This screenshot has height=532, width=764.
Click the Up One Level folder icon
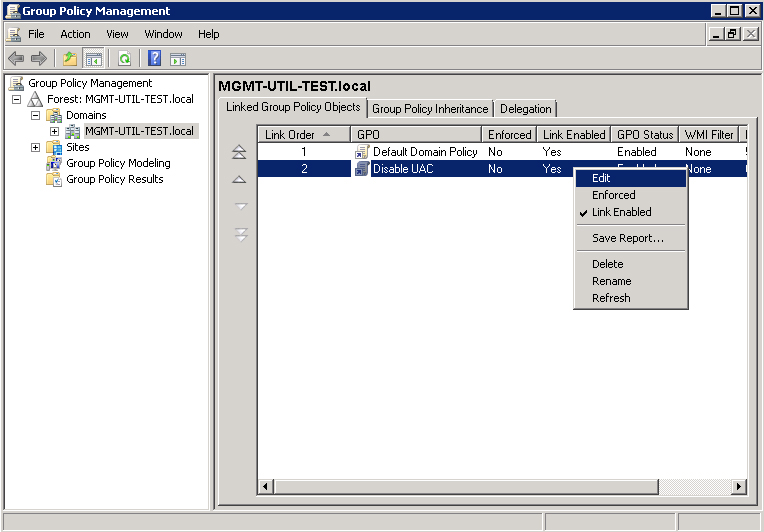click(x=70, y=59)
